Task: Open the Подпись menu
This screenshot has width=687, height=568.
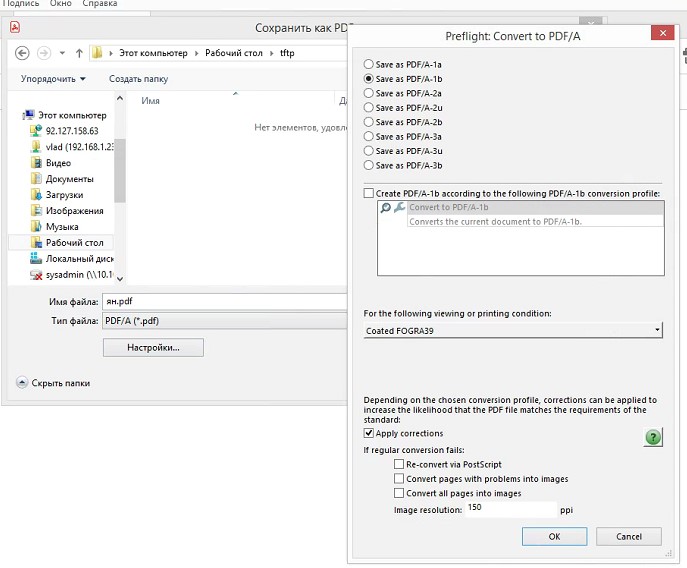Action: [x=21, y=4]
